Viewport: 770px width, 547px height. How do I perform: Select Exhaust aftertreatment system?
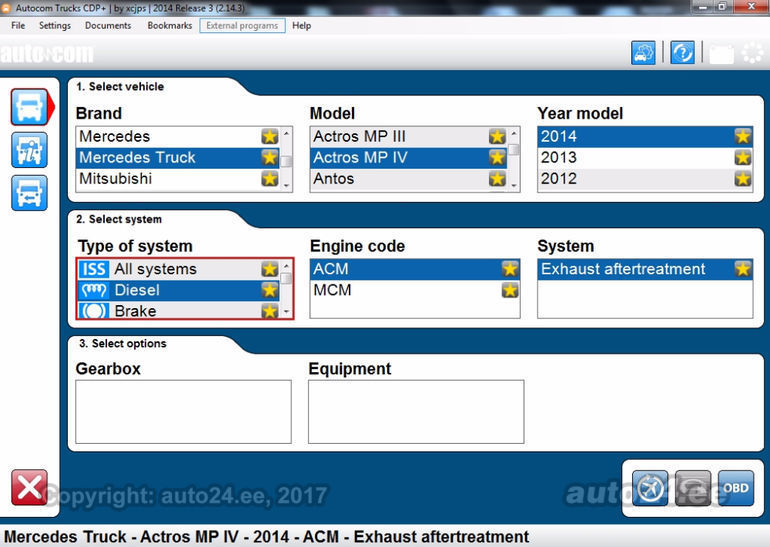click(645, 269)
